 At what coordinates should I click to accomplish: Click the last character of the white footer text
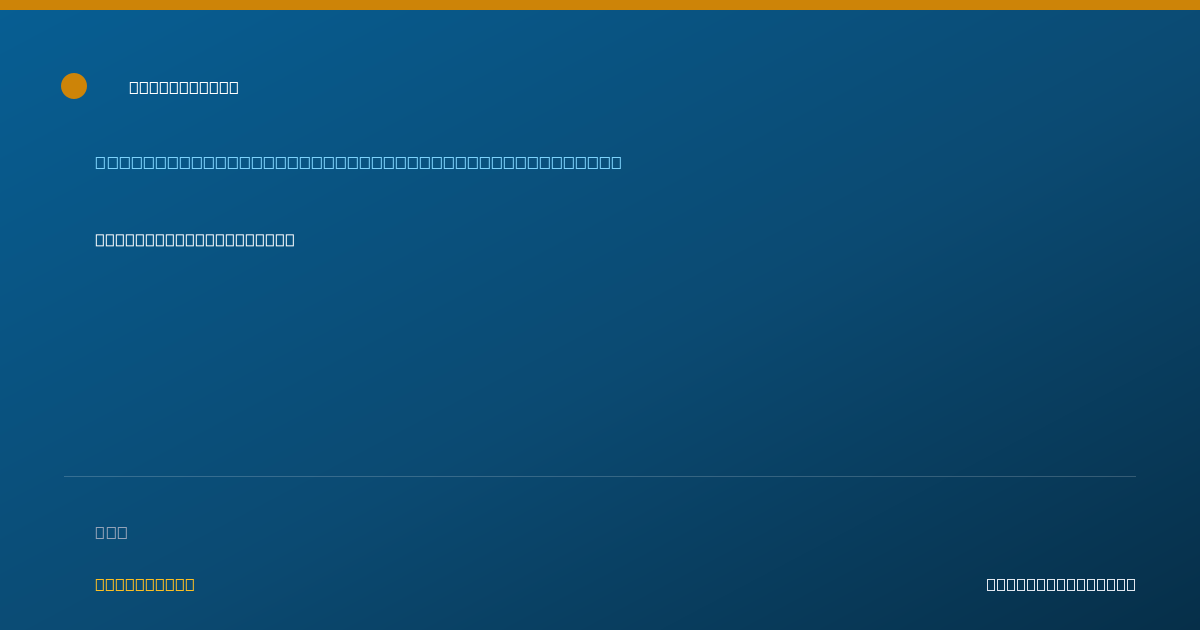coord(1131,584)
